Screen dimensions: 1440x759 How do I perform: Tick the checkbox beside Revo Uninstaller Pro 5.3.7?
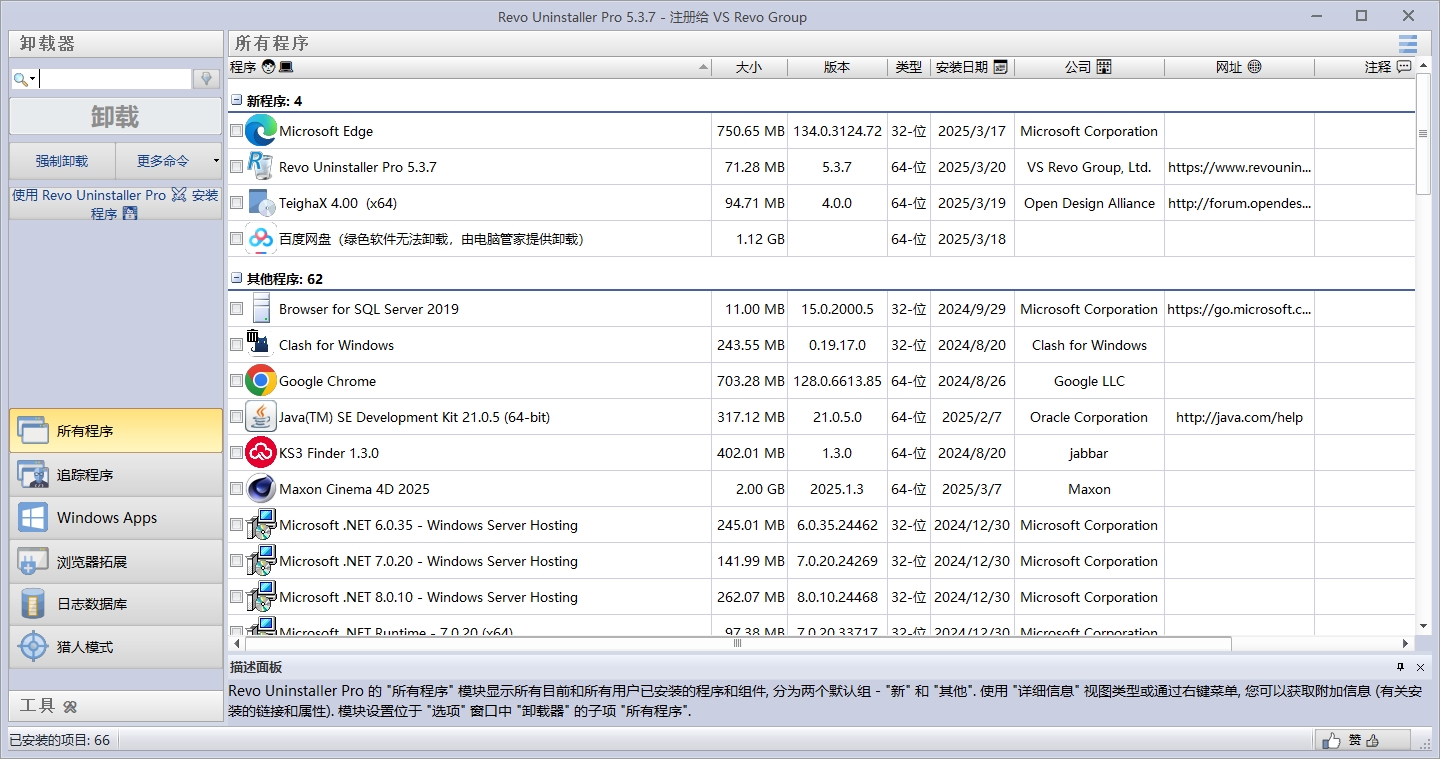tap(236, 167)
